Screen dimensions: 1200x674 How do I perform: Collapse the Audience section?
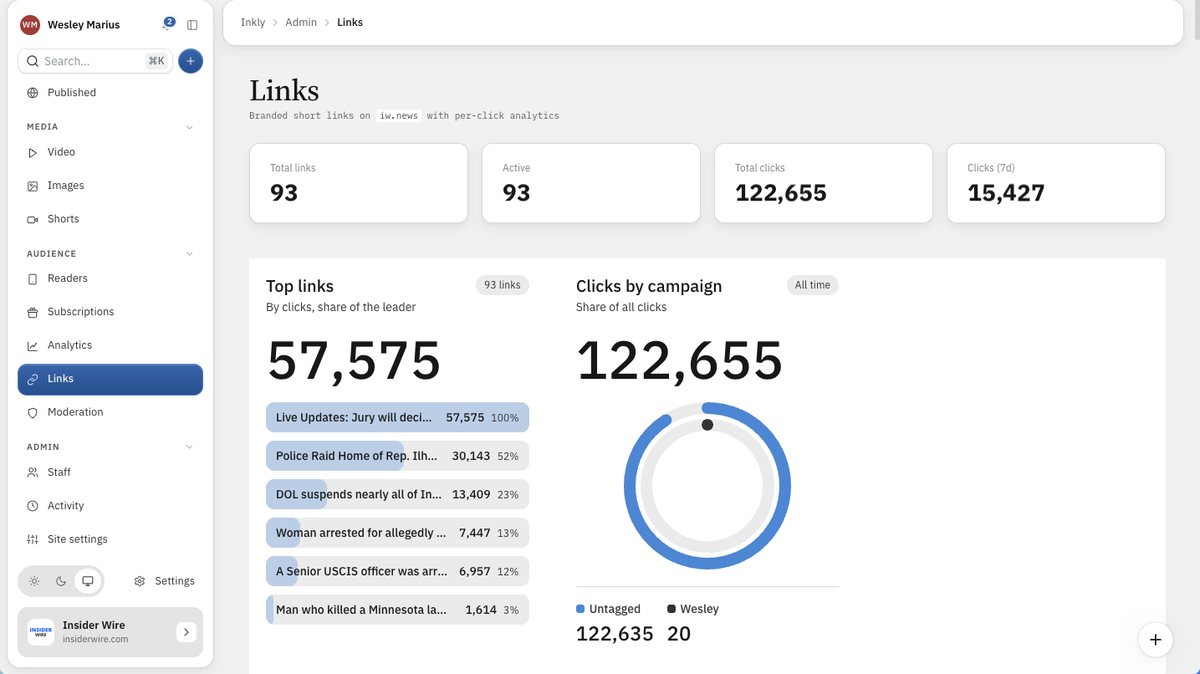(189, 254)
